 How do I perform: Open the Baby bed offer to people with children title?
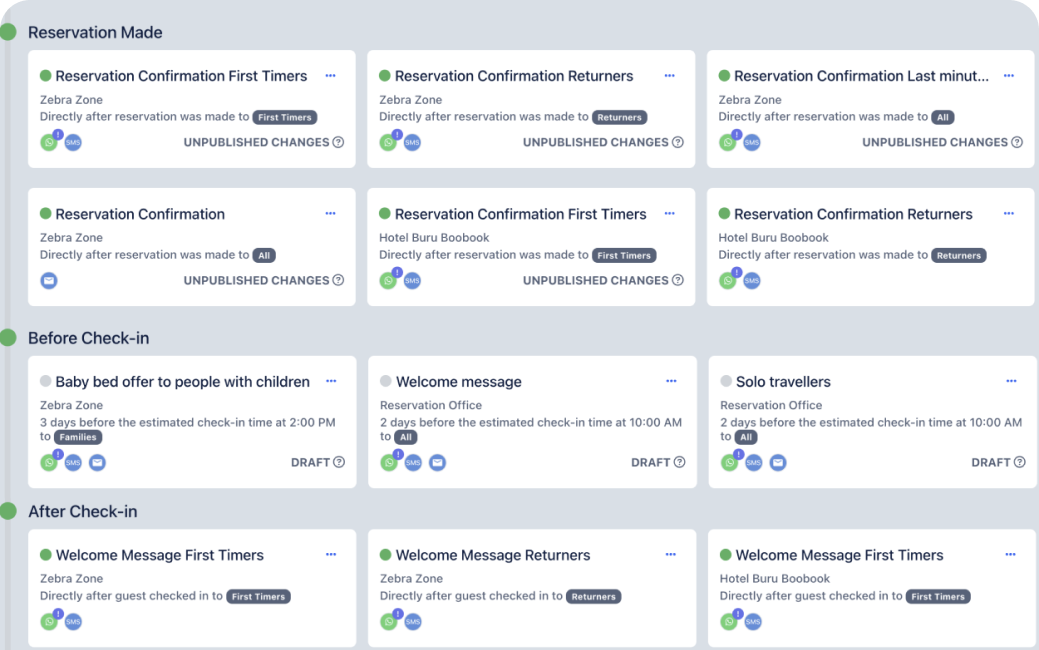182,382
